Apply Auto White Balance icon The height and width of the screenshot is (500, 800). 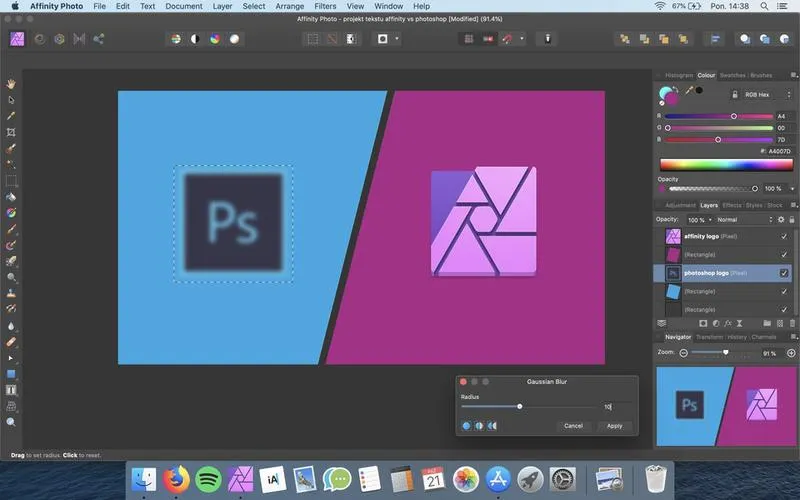[x=234, y=39]
